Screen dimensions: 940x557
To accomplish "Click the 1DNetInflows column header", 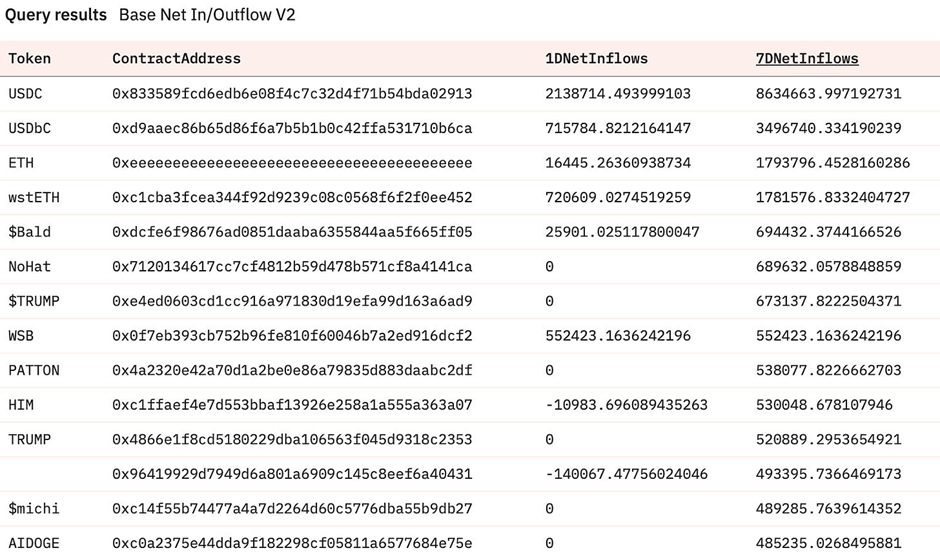I will click(596, 58).
